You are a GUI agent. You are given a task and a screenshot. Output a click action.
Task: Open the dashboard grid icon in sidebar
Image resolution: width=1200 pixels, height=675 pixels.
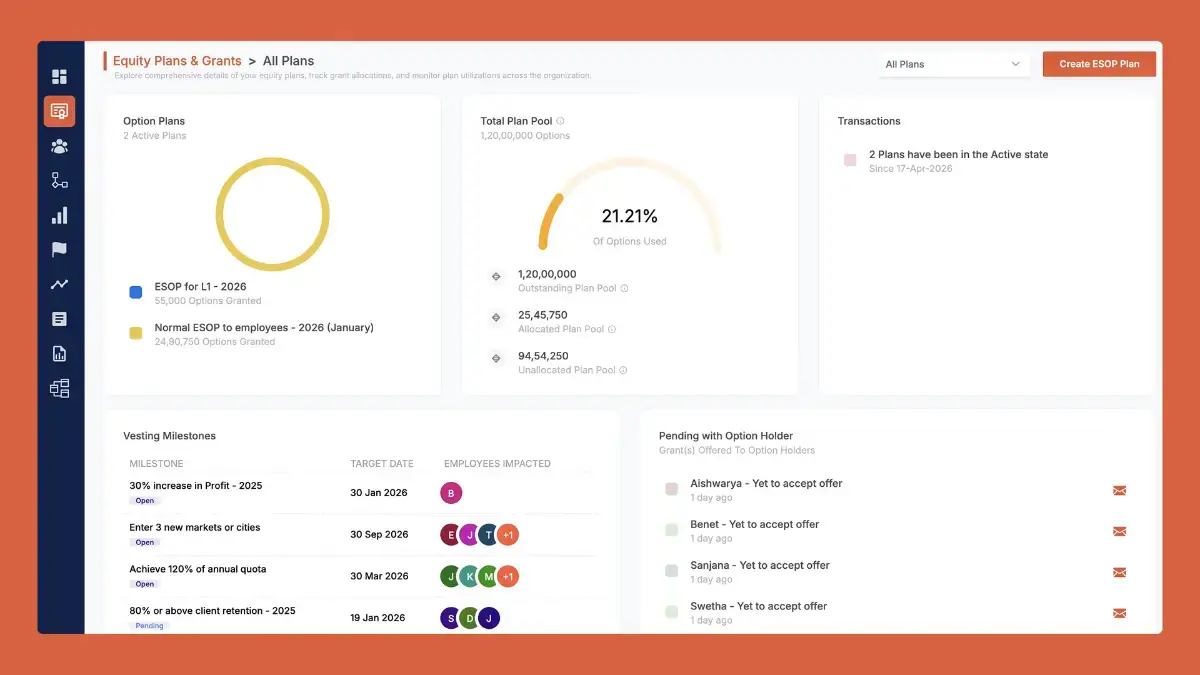tap(59, 77)
